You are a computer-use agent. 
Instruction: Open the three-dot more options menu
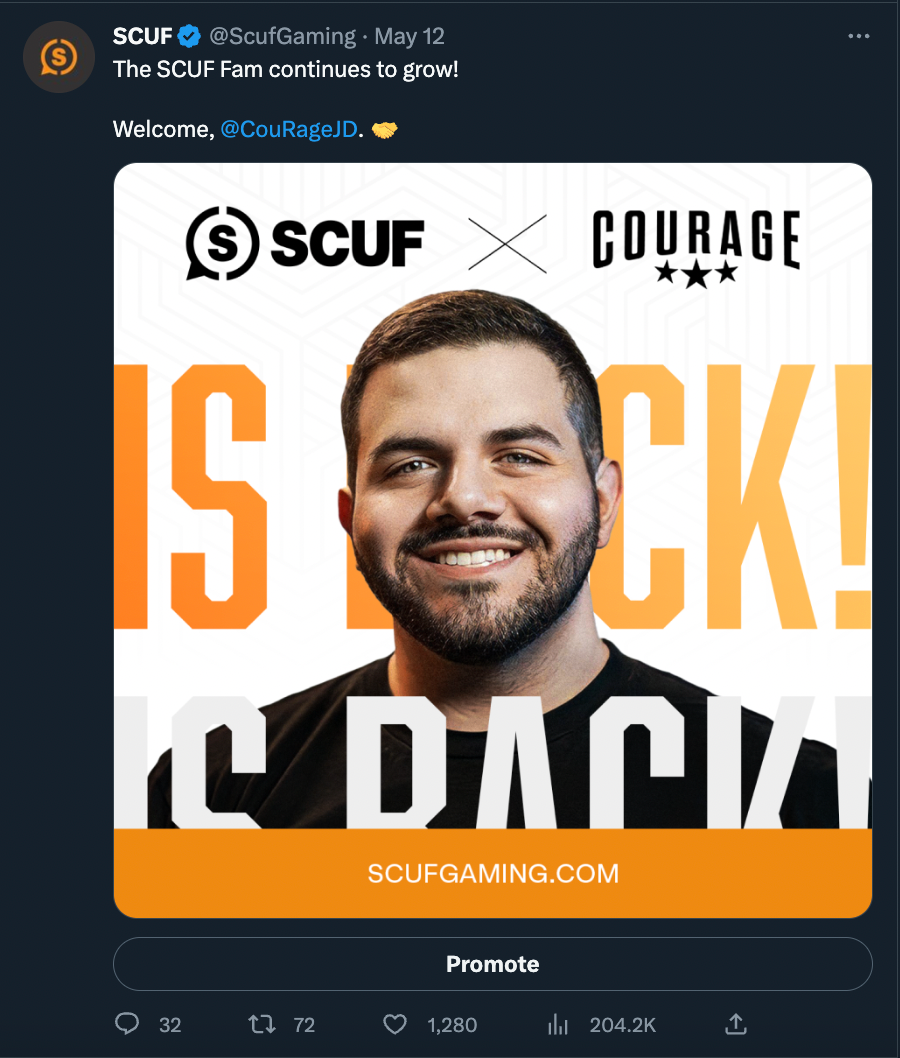858,36
